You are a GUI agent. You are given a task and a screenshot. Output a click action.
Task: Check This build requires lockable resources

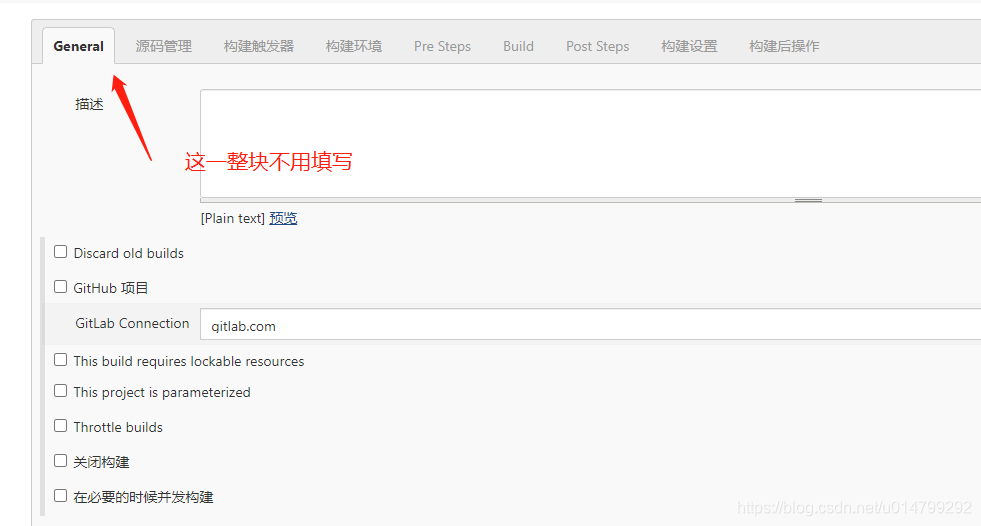60,360
